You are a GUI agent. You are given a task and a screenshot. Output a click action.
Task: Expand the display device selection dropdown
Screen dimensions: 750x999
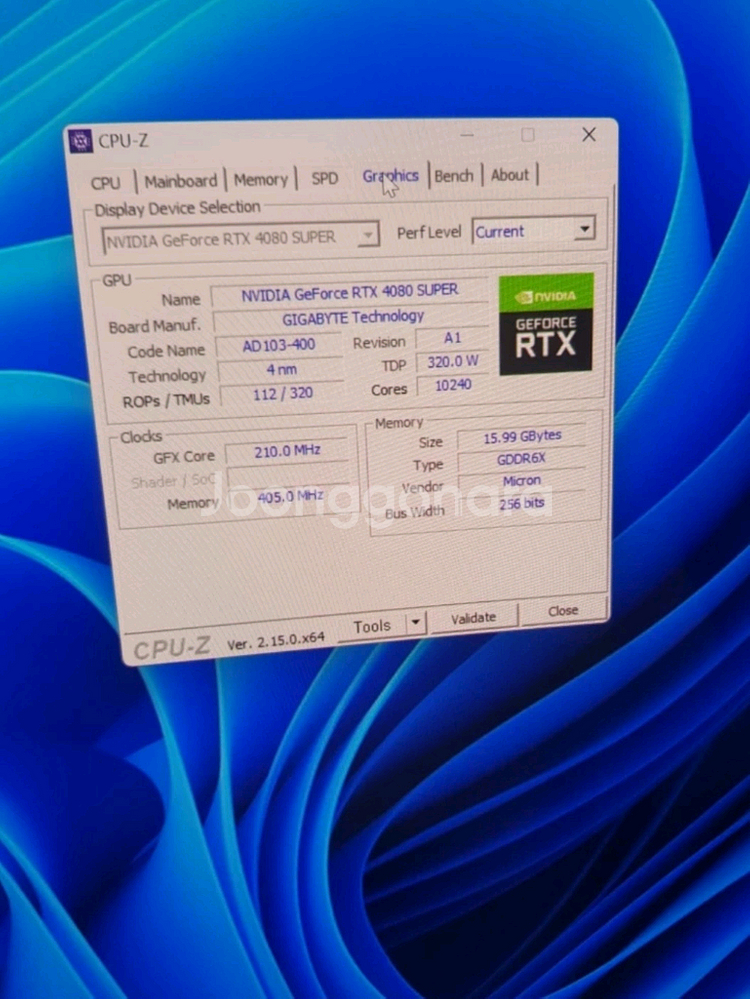(367, 235)
